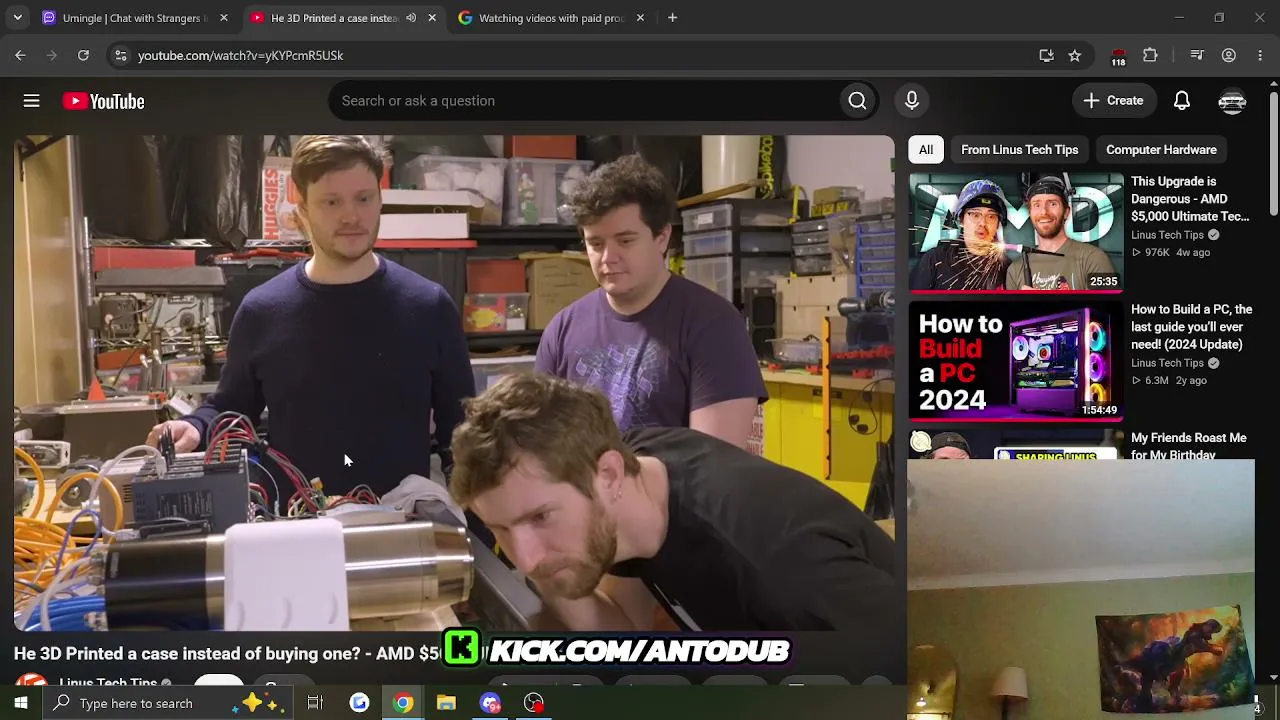
Task: Open the Chrome extensions puzzle menu
Action: (1150, 55)
